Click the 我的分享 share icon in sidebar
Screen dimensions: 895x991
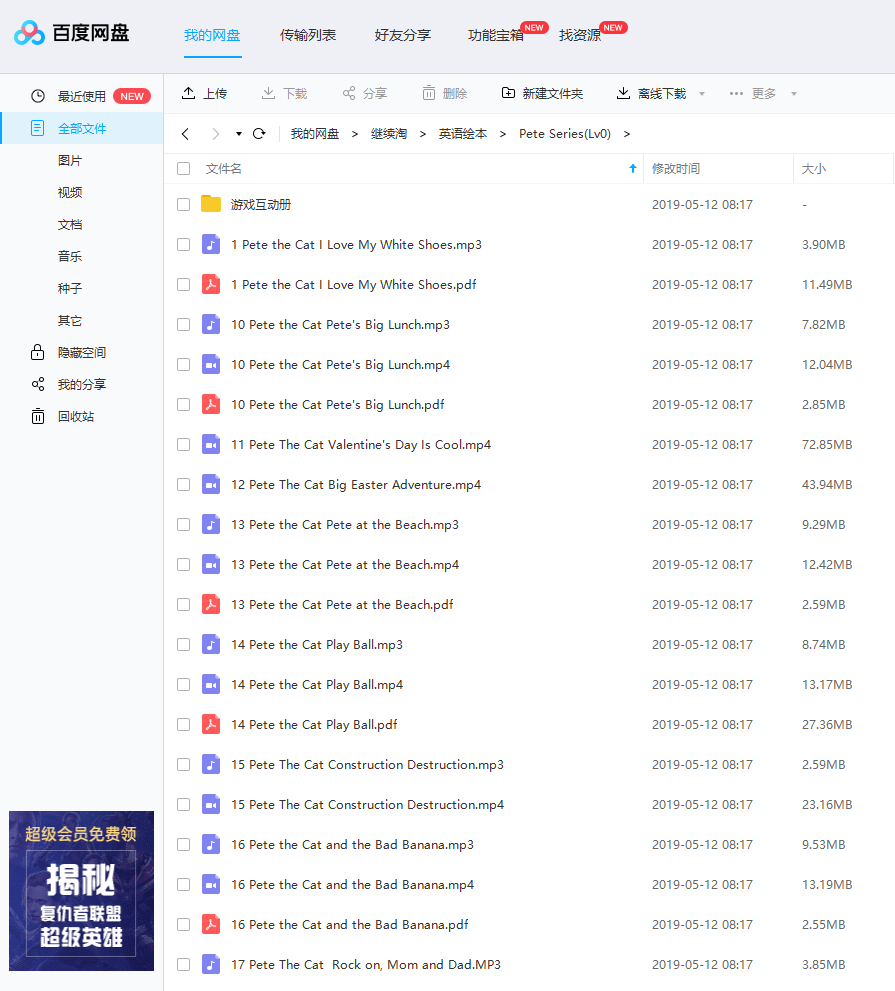[38, 384]
